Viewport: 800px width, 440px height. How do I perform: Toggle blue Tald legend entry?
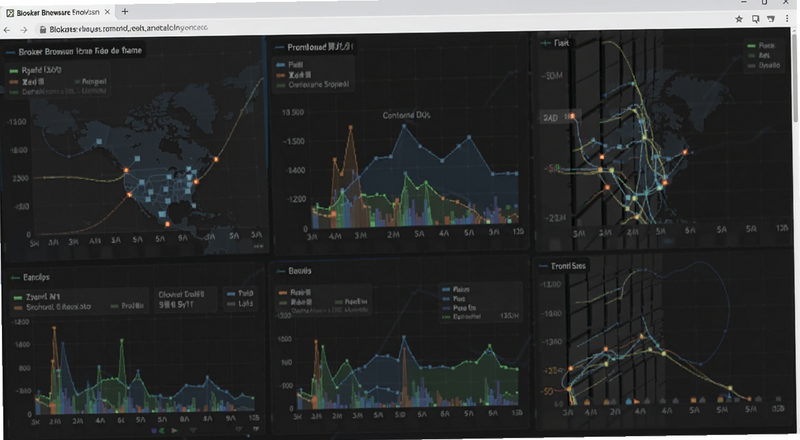point(240,294)
